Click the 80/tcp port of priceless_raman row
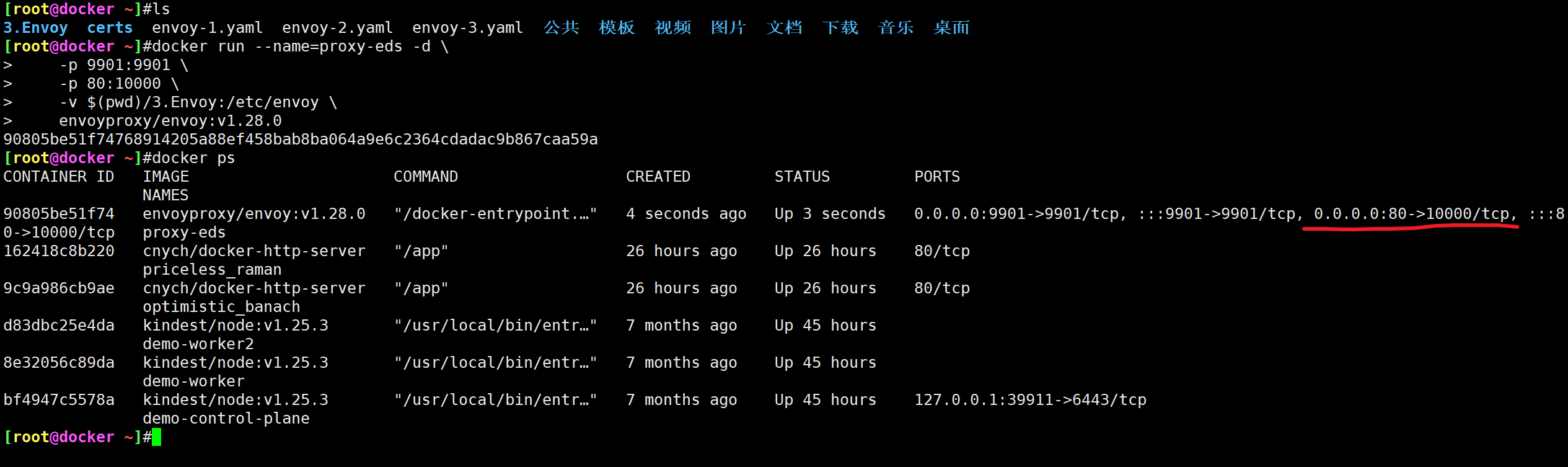The height and width of the screenshot is (467, 1568). tap(942, 251)
